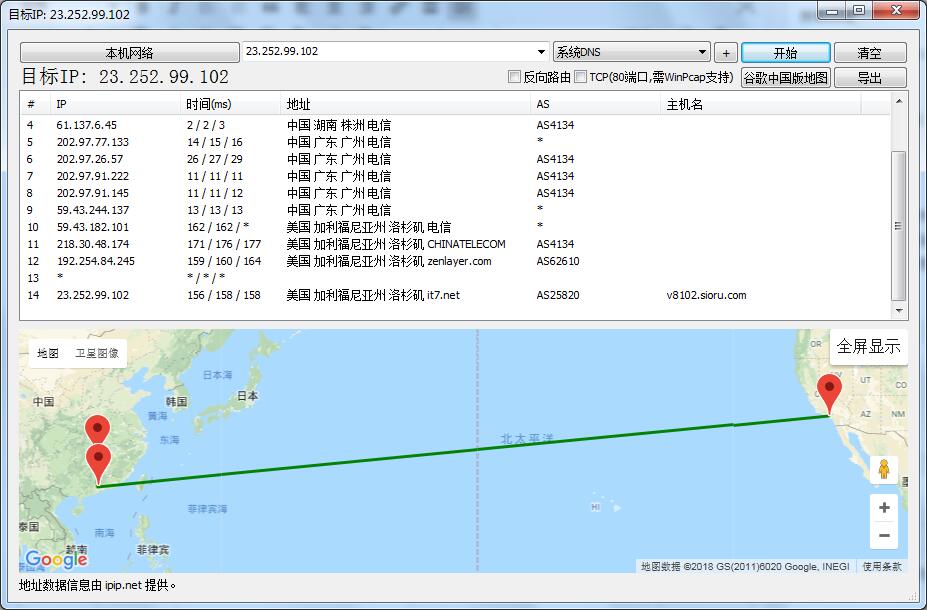This screenshot has width=927, height=610.
Task: Open 全屏显示 fullscreen map
Action: 868,347
